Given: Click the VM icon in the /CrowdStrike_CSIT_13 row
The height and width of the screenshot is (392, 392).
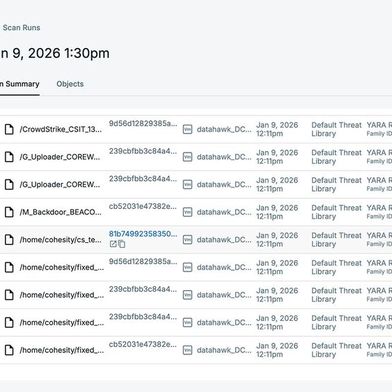Looking at the screenshot, I should tap(188, 129).
